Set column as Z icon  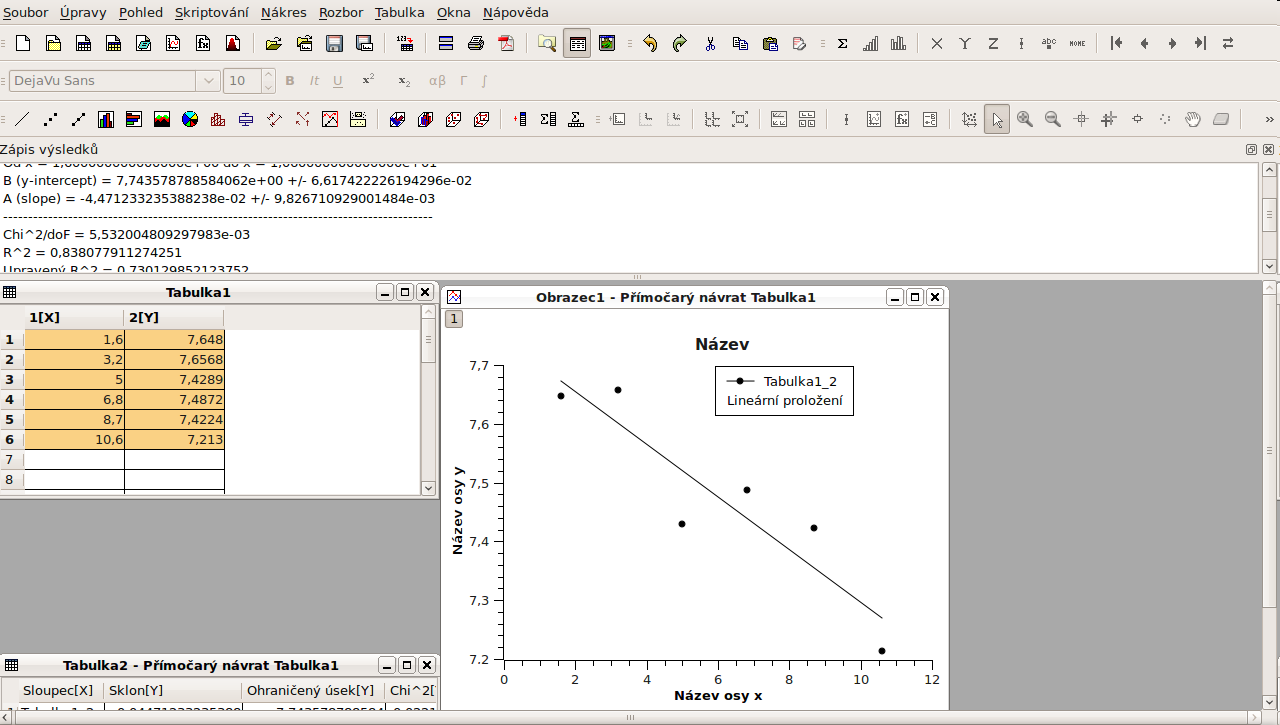point(993,43)
